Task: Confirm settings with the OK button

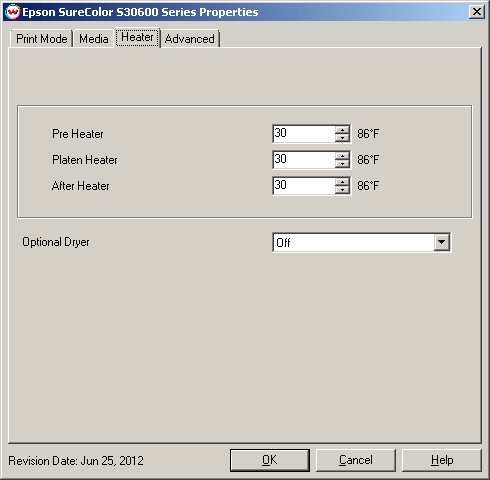Action: pos(270,460)
